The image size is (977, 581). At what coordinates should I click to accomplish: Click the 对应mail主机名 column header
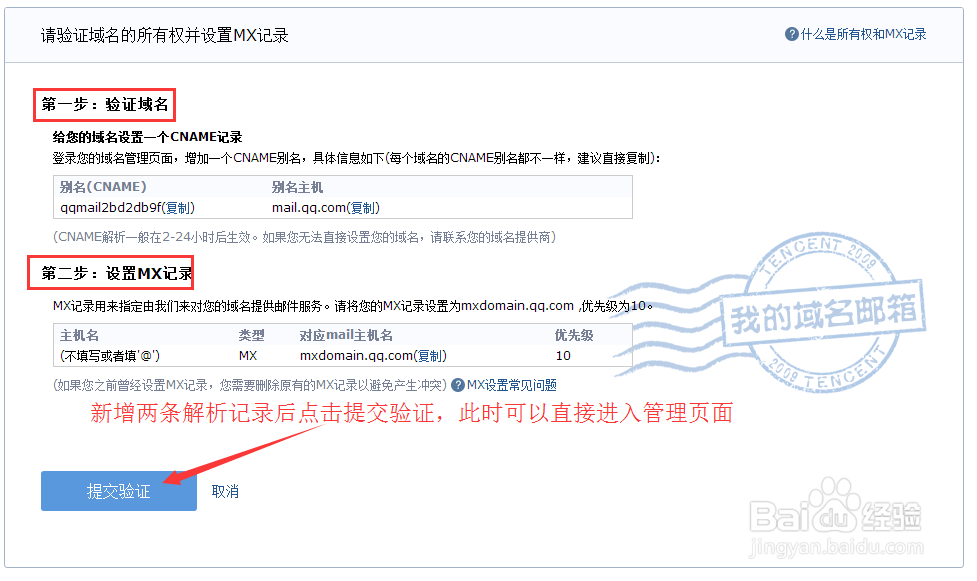coord(346,335)
